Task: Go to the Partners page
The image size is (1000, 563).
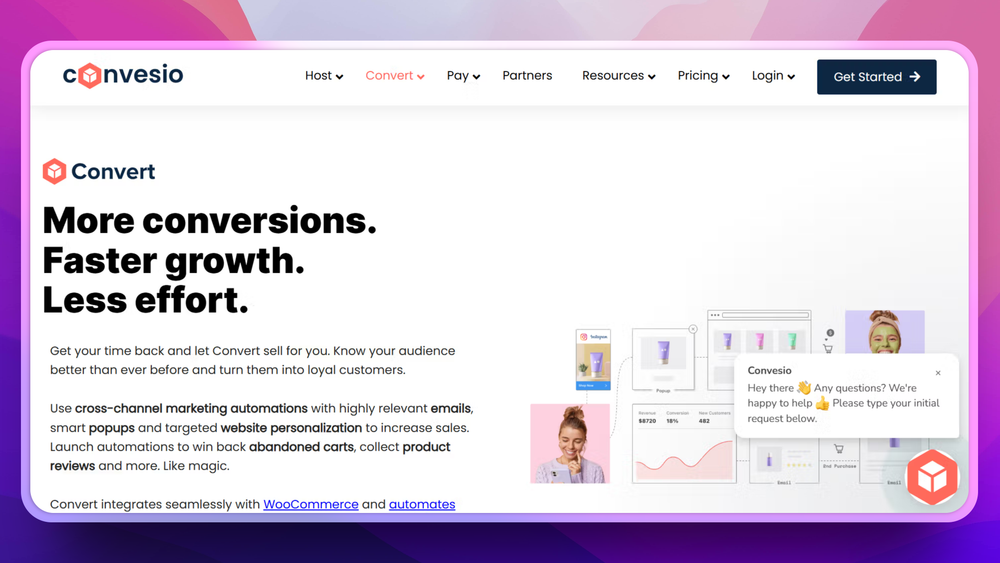Action: click(527, 75)
